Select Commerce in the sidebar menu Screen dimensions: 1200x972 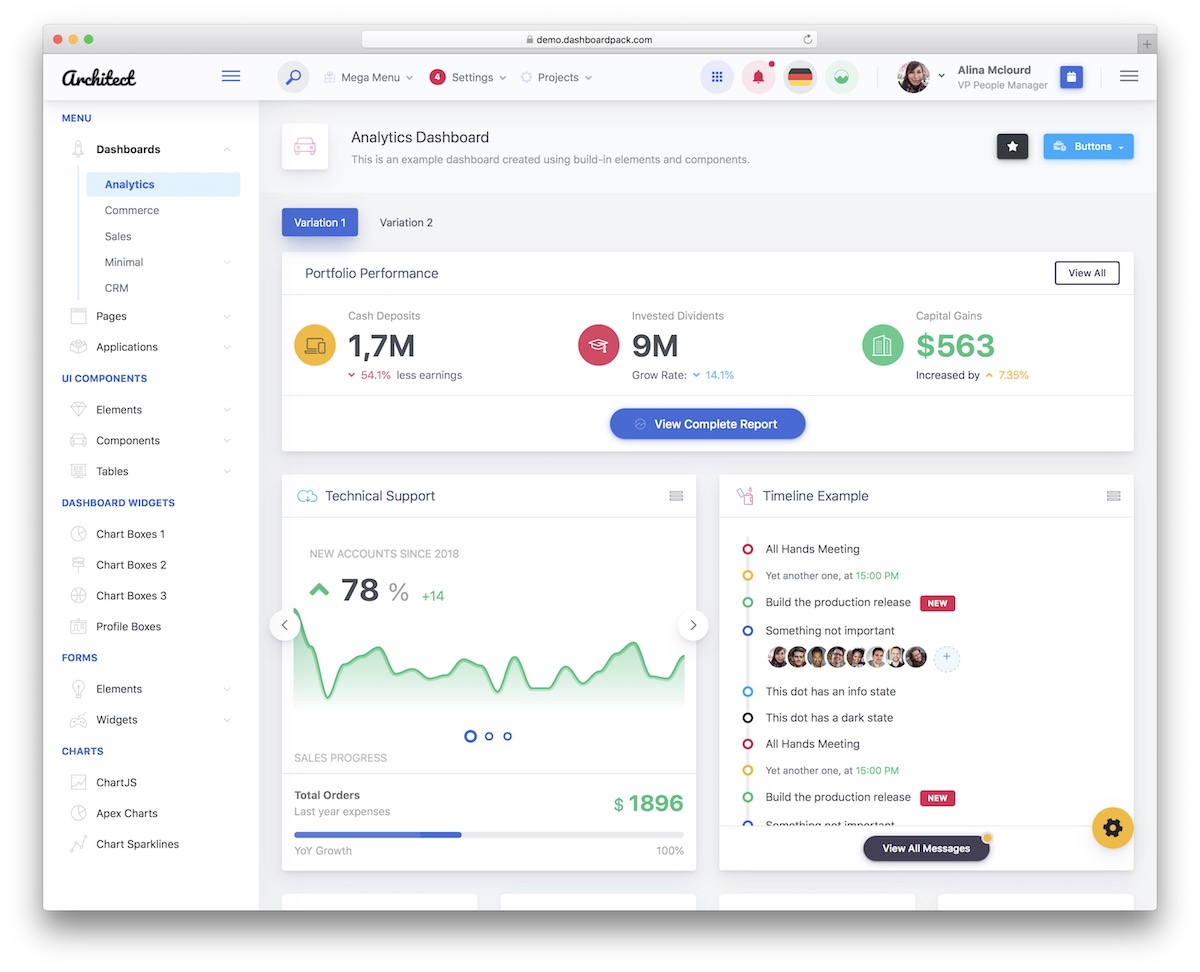[131, 210]
